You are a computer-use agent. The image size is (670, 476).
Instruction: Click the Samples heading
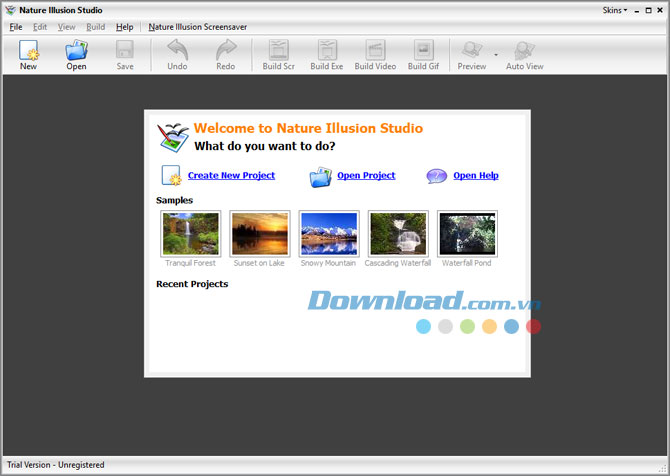click(x=174, y=200)
